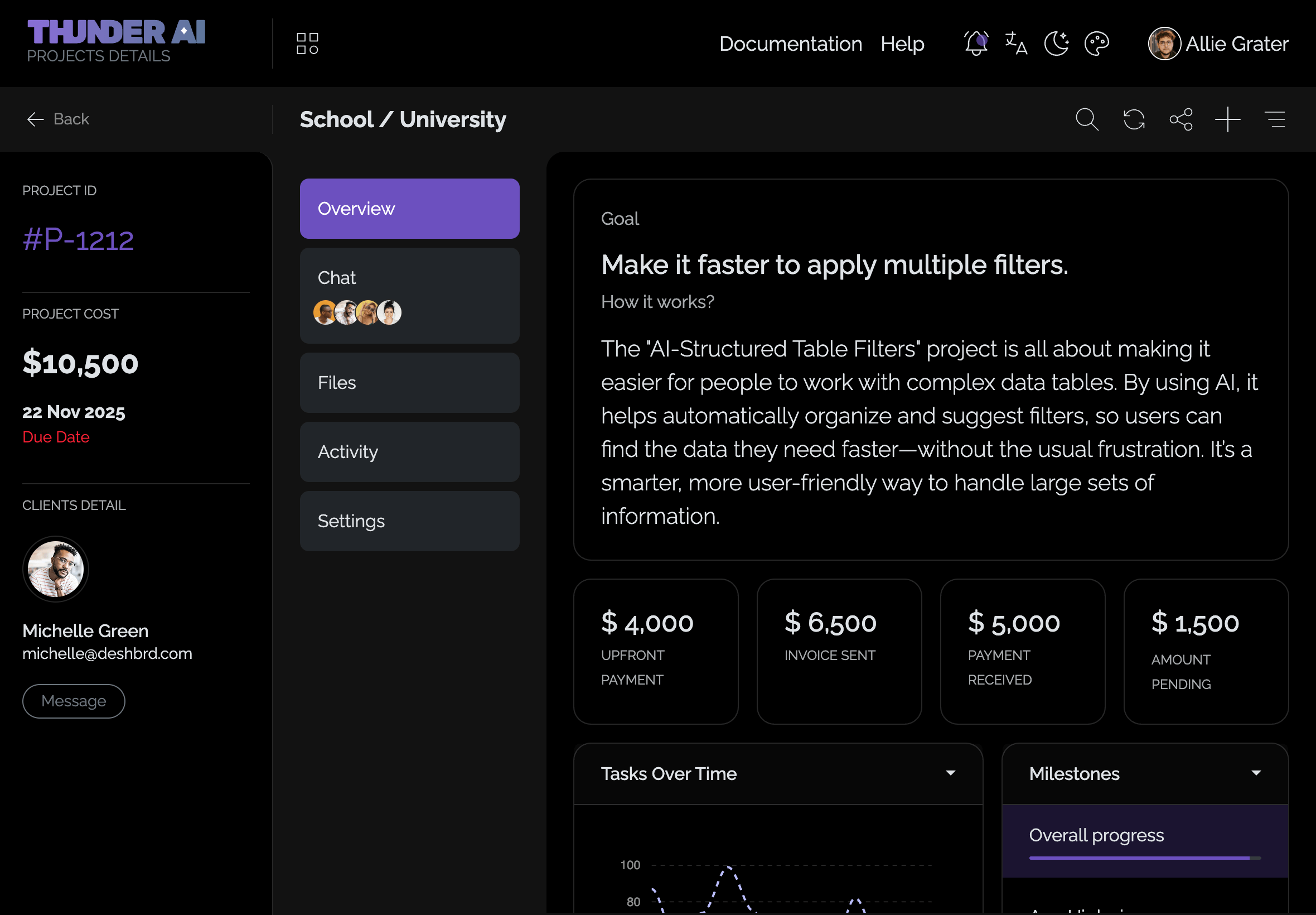Switch to the Activity tab
1316x915 pixels.
(x=410, y=452)
